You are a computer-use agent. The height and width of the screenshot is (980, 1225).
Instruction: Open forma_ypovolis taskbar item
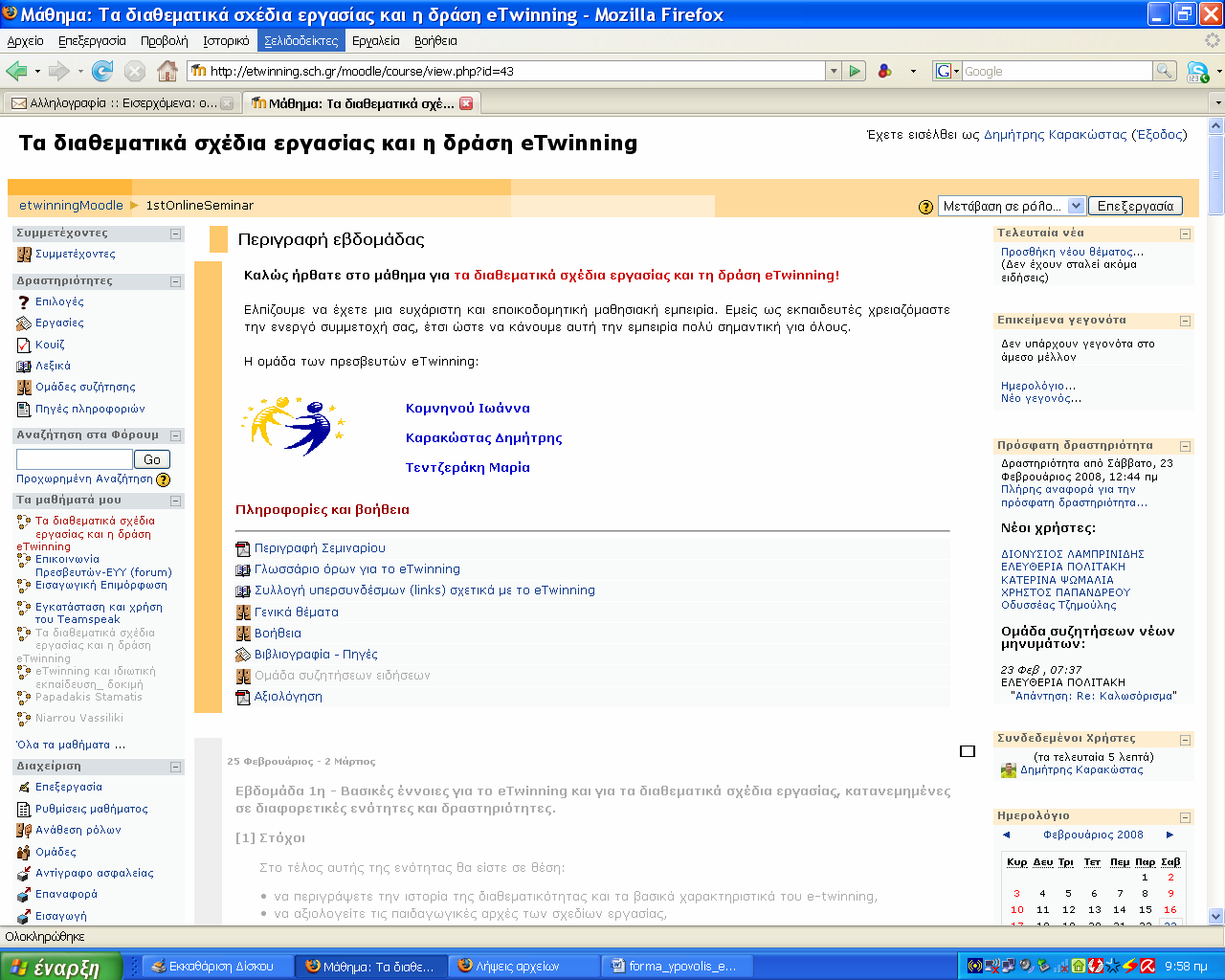[676, 966]
